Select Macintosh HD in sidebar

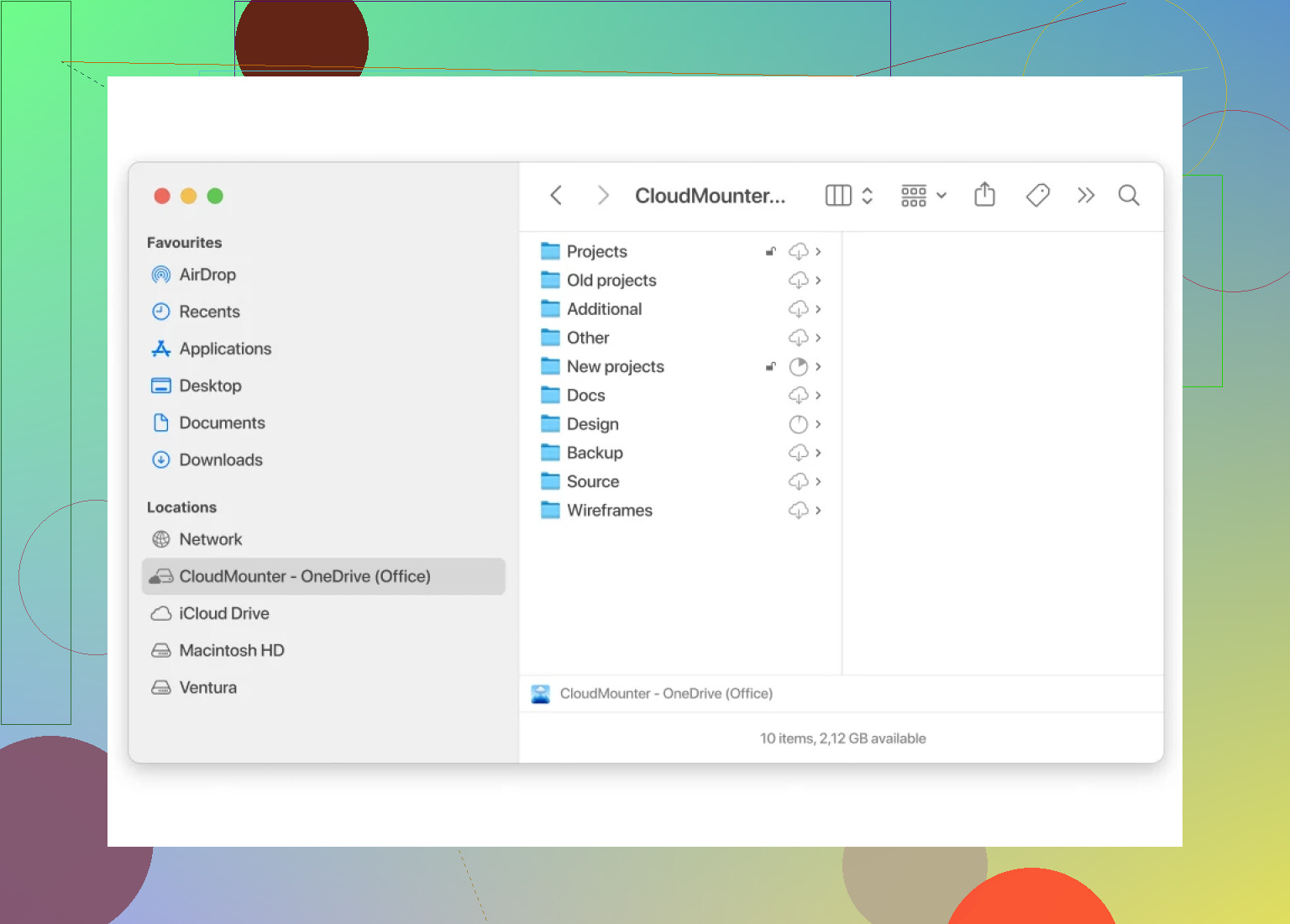(323, 650)
